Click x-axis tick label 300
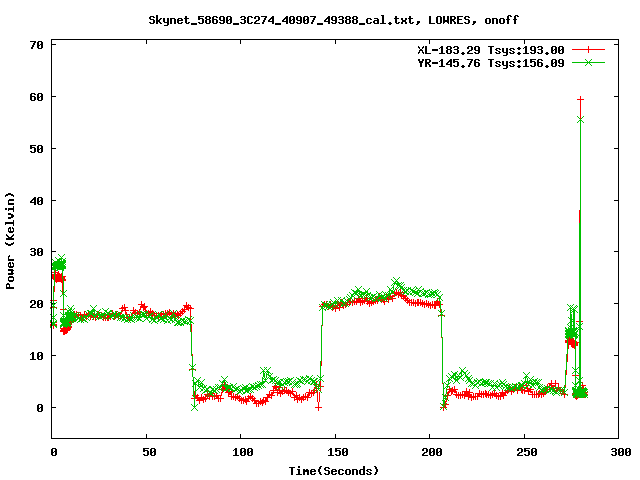 [621, 452]
